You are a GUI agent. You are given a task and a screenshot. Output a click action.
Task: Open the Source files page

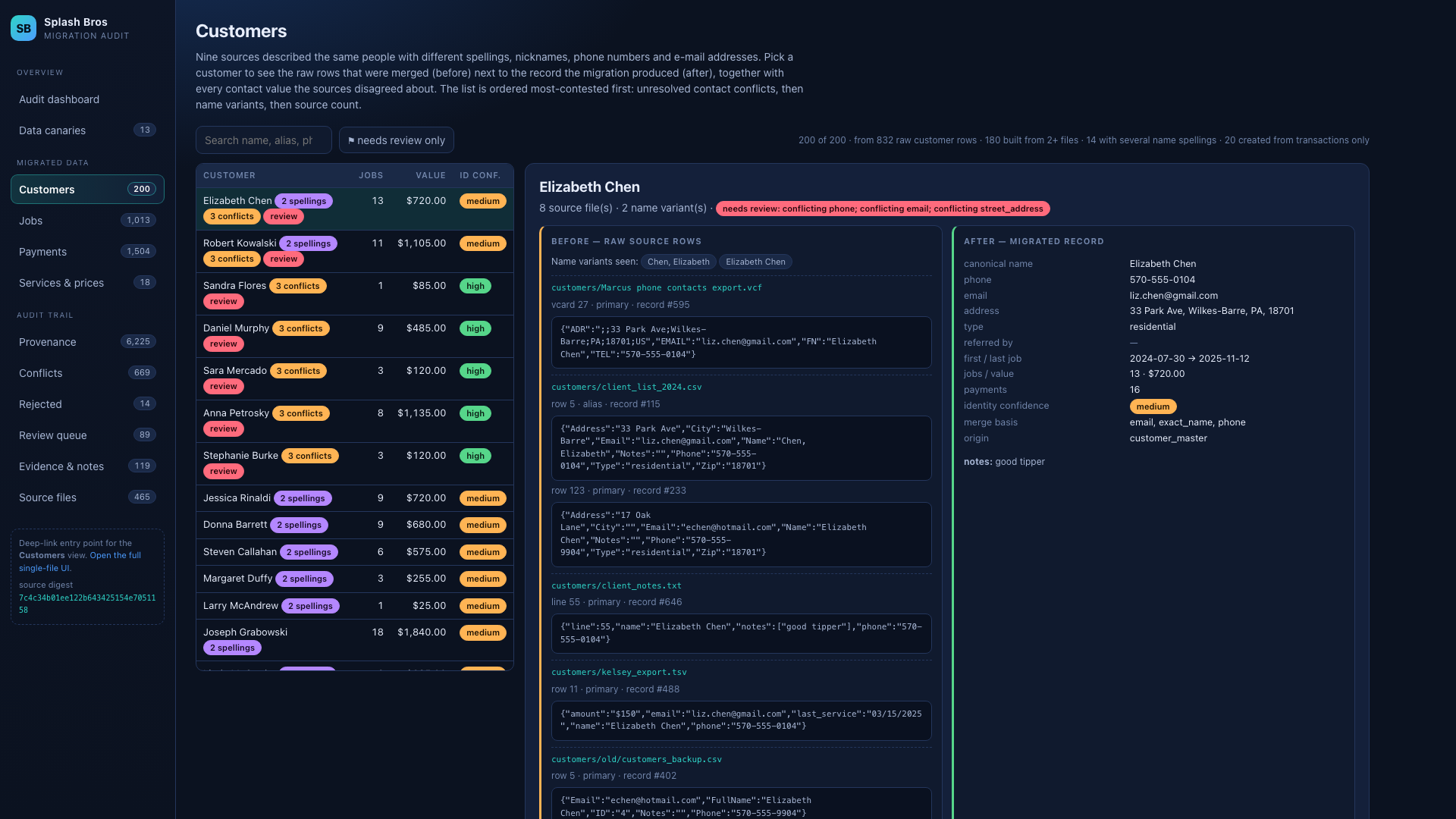click(87, 497)
